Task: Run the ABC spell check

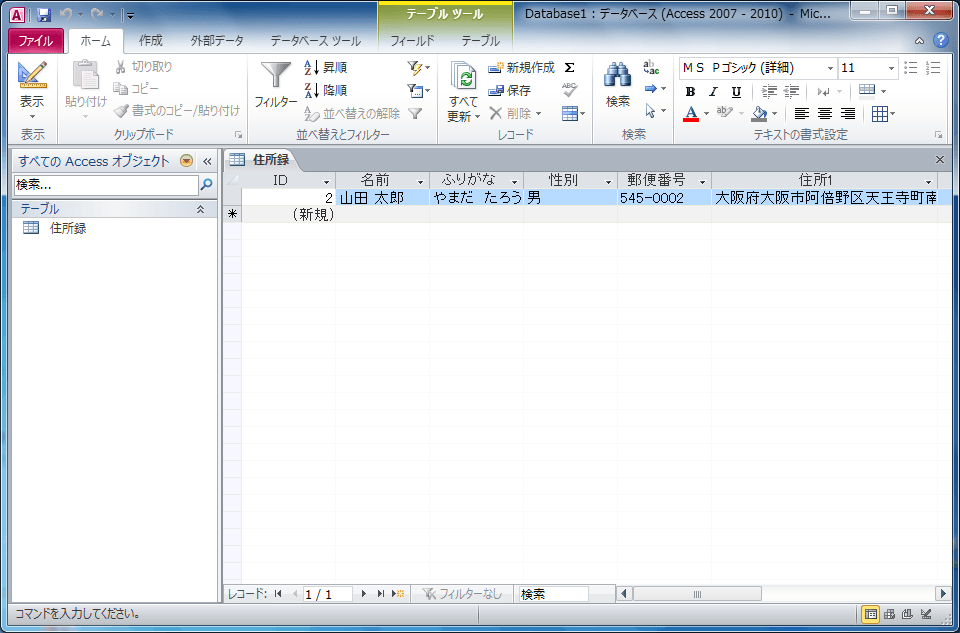Action: pos(569,90)
